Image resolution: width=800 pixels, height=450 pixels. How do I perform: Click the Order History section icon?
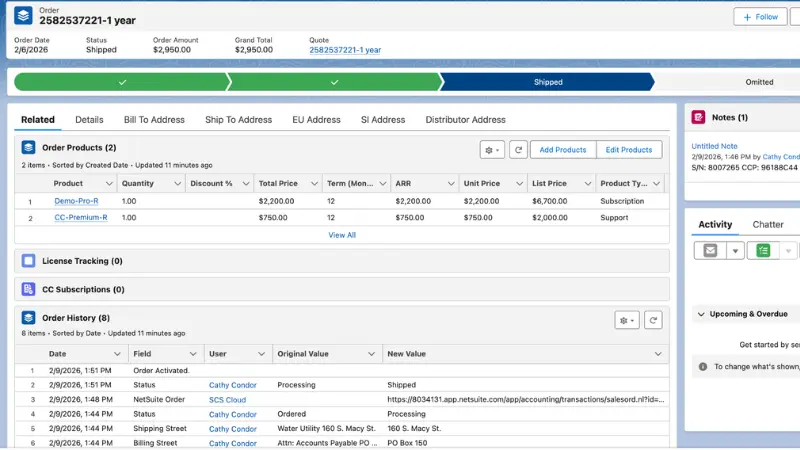[x=28, y=318]
